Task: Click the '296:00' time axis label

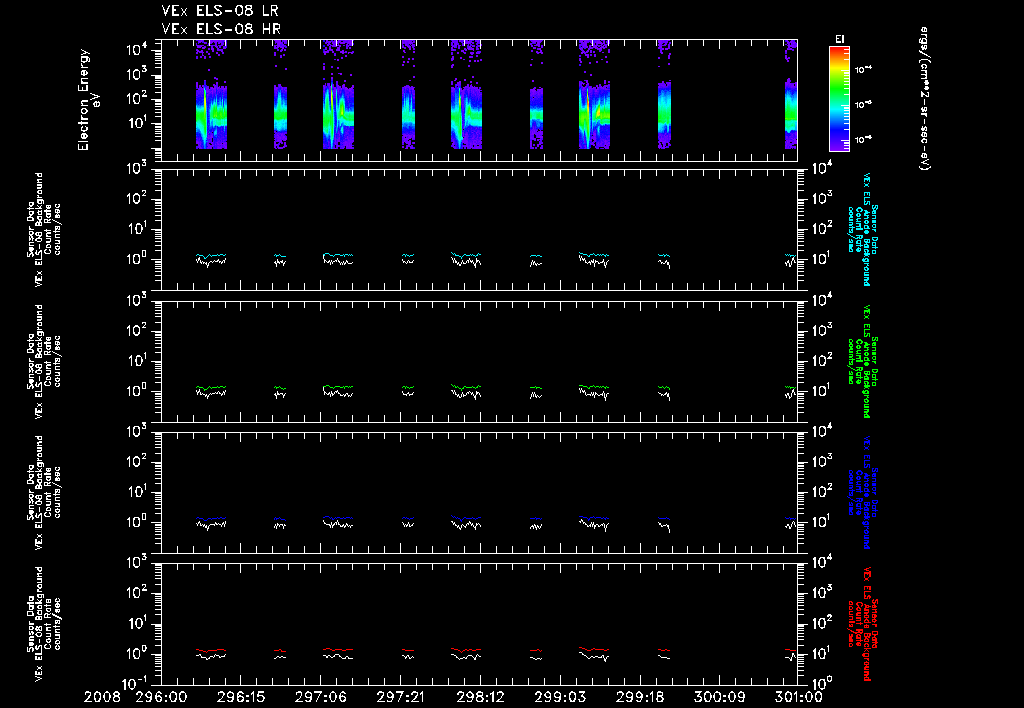Action: 161,698
